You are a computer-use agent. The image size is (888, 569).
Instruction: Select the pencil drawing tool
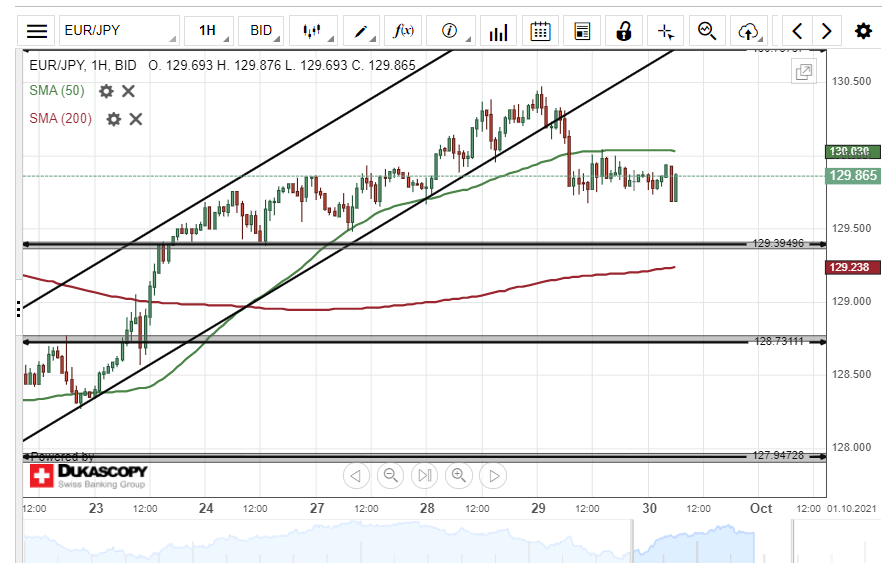point(360,31)
